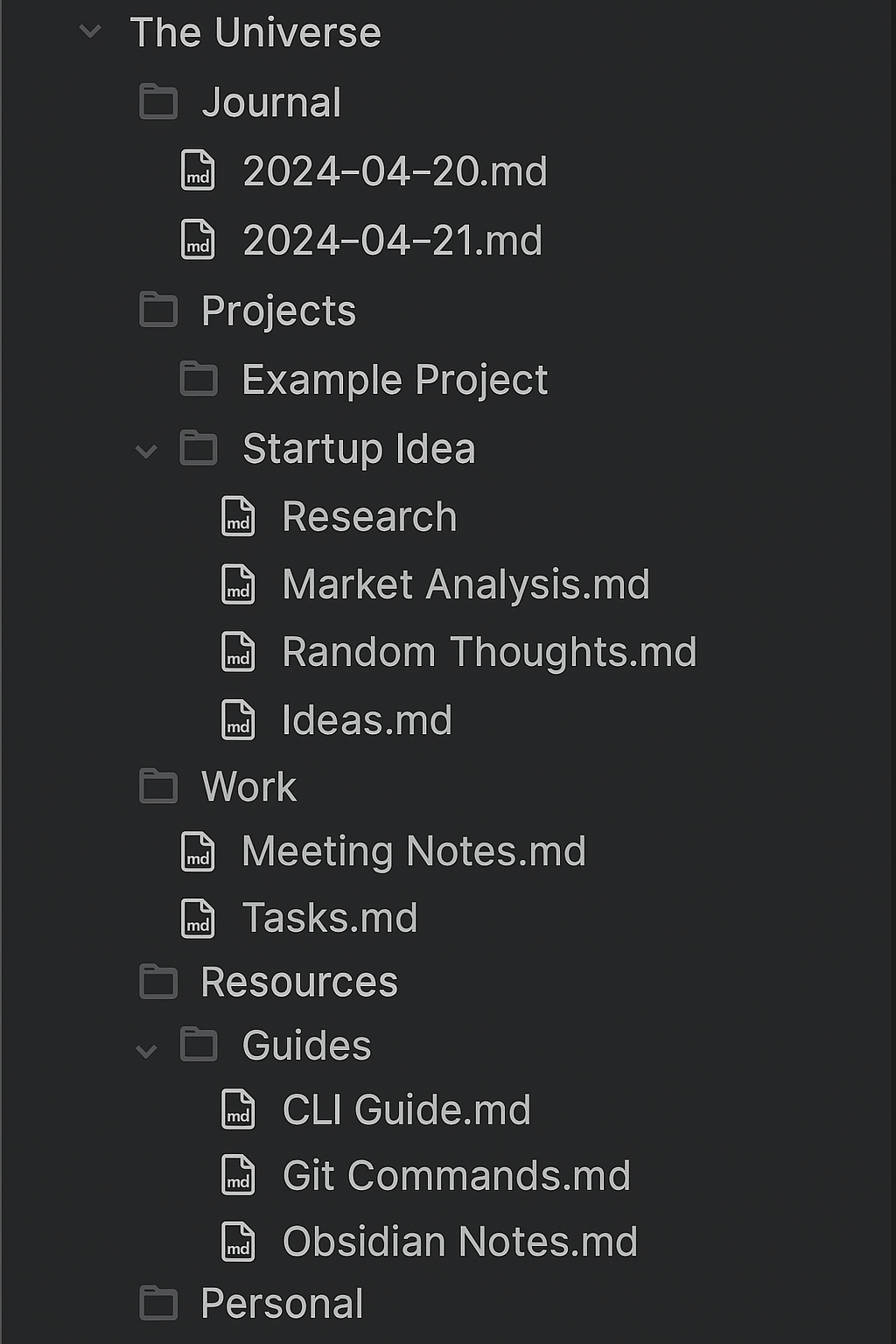Select Obsidian Notes.md file

tap(460, 1242)
